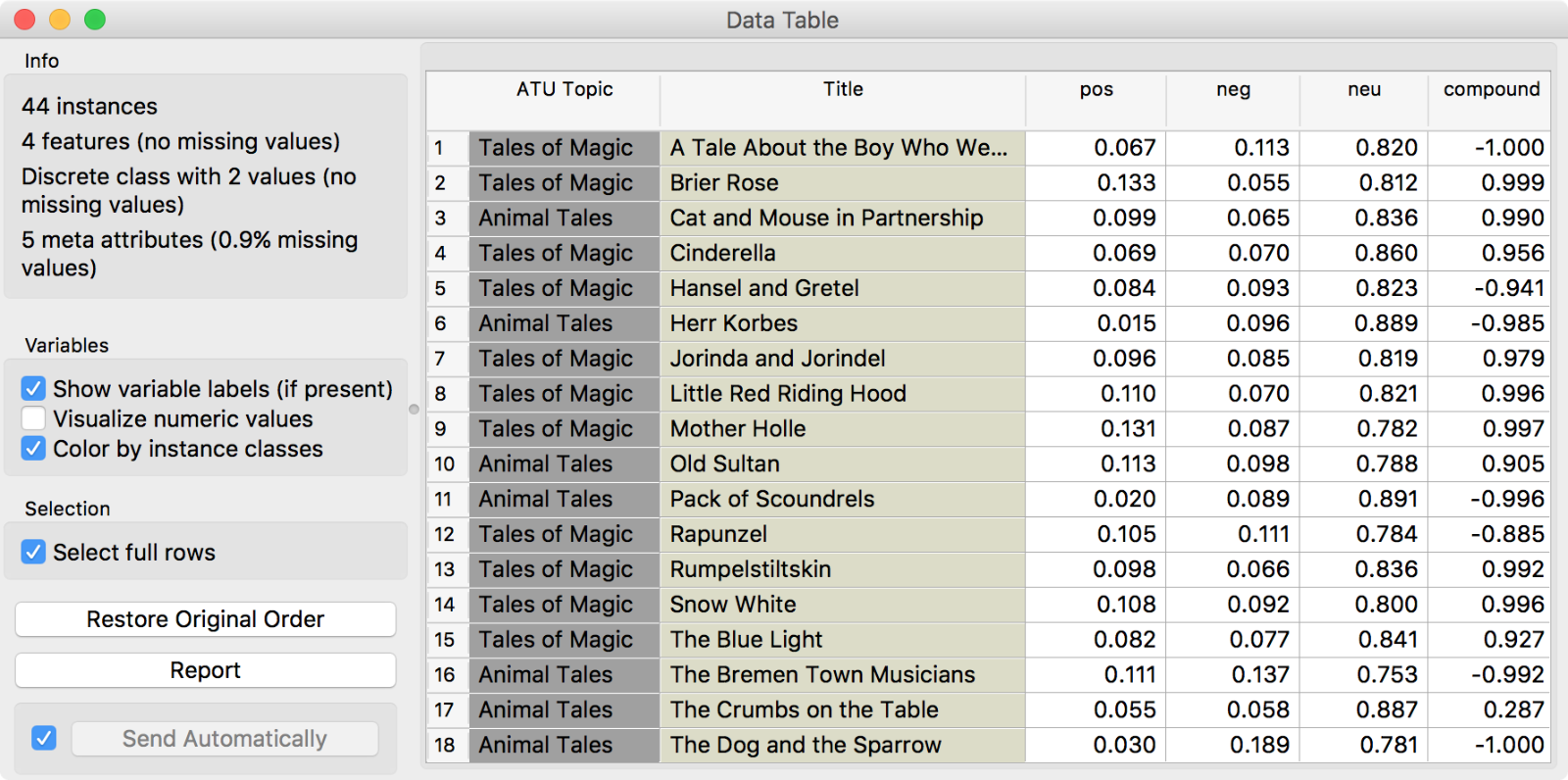Toggle the Send Automatically checkbox
1568x780 pixels.
pos(44,738)
